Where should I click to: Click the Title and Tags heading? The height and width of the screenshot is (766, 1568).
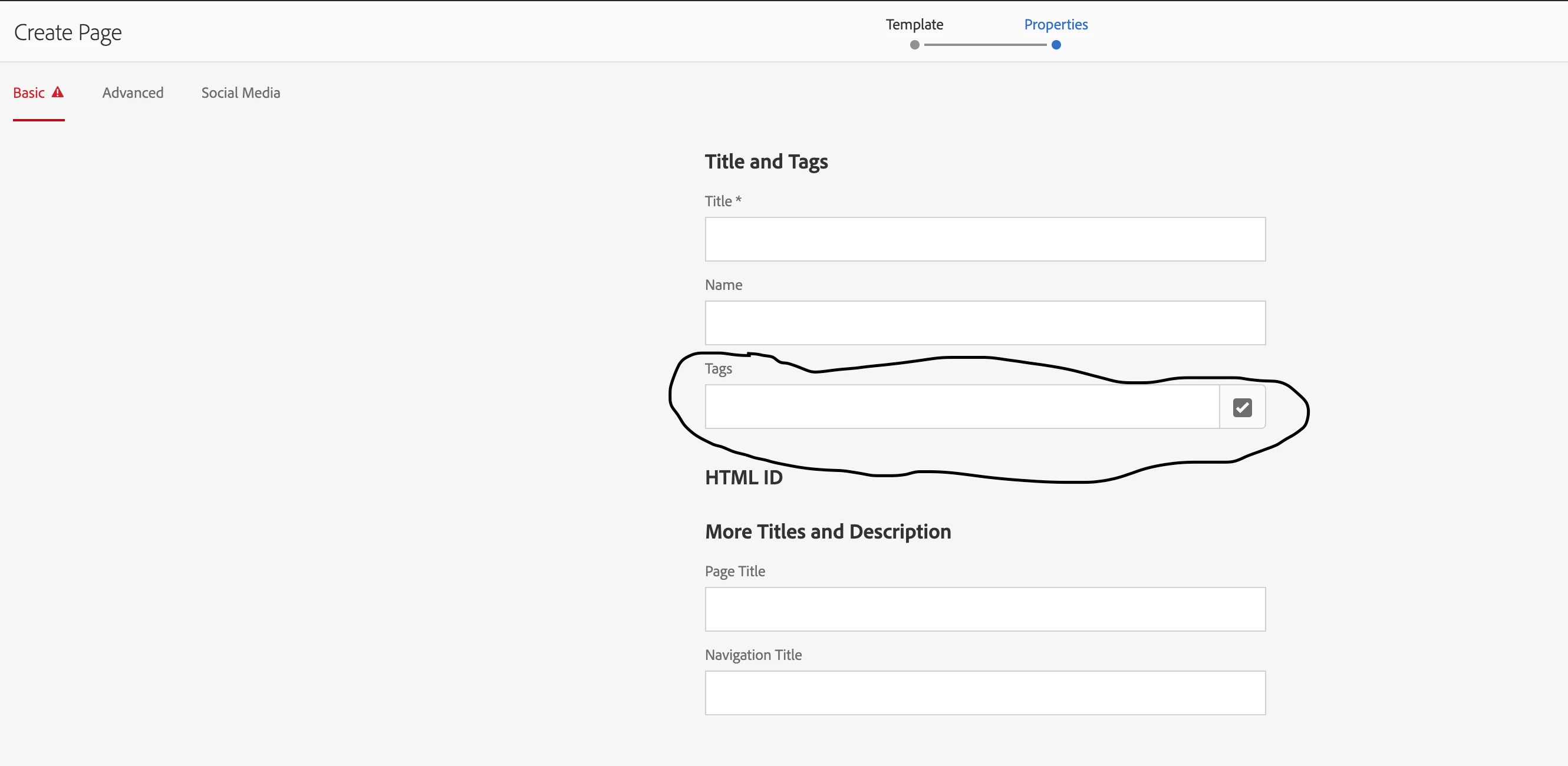(766, 162)
